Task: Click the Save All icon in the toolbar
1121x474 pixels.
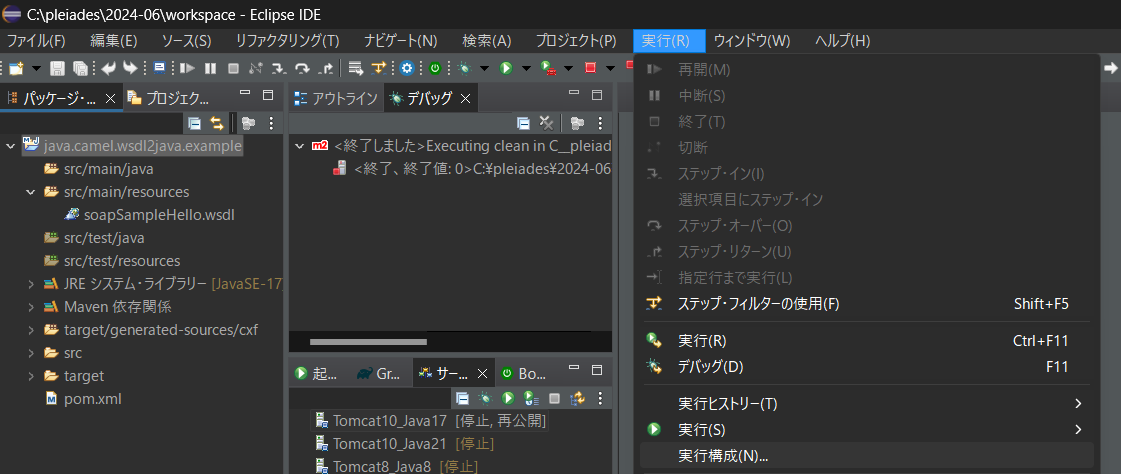Action: point(81,68)
